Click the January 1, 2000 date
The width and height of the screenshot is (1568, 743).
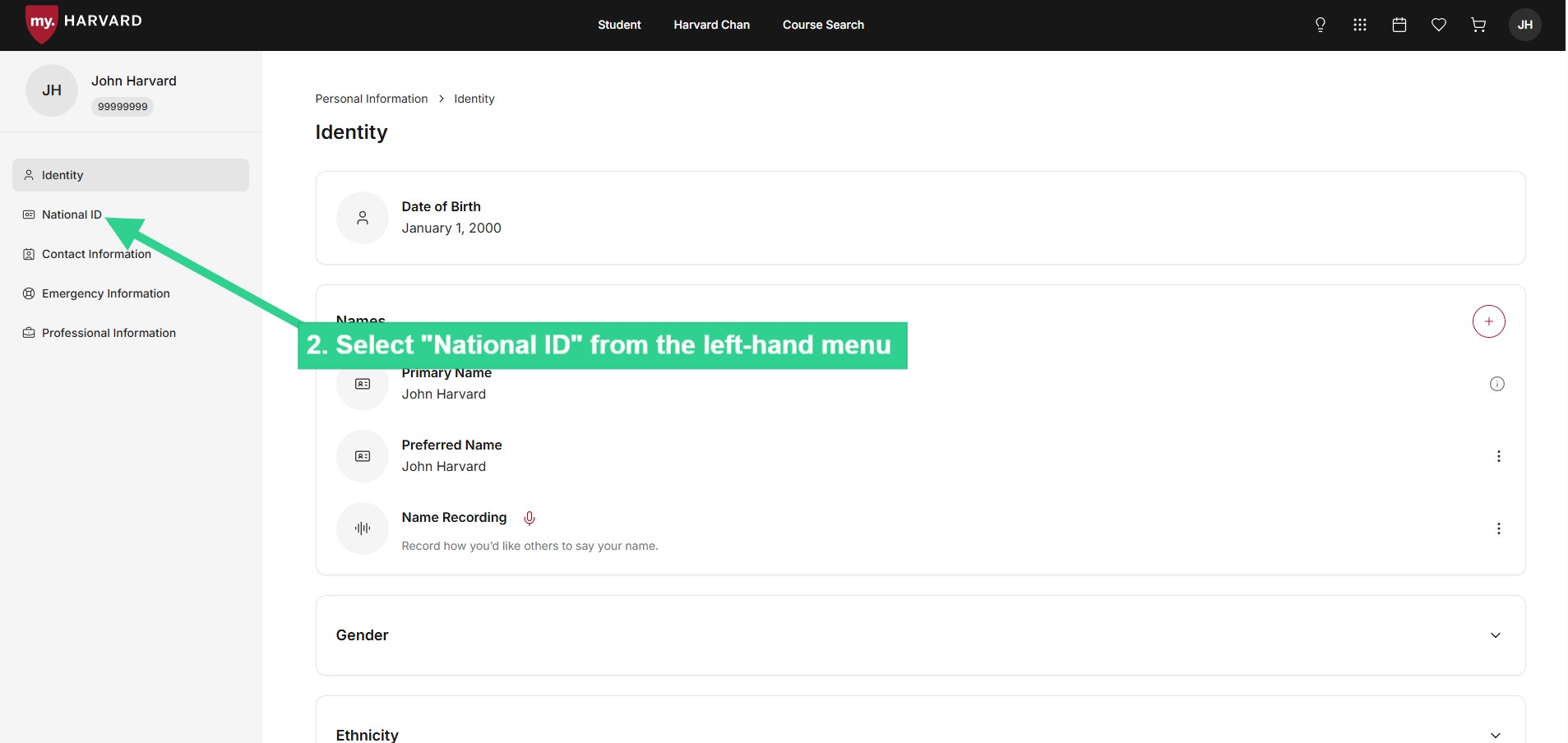pos(451,228)
